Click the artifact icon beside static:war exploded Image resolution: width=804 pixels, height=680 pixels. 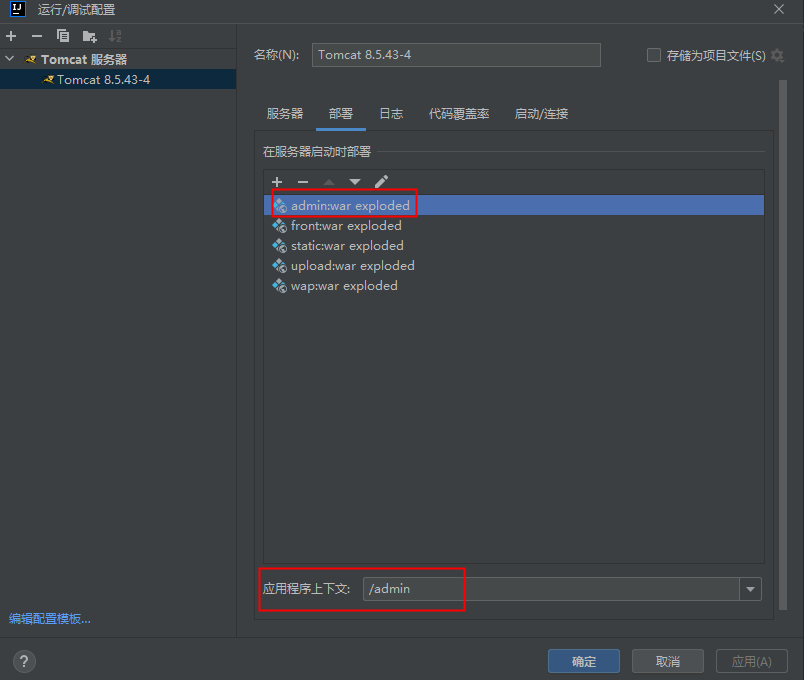(x=279, y=246)
